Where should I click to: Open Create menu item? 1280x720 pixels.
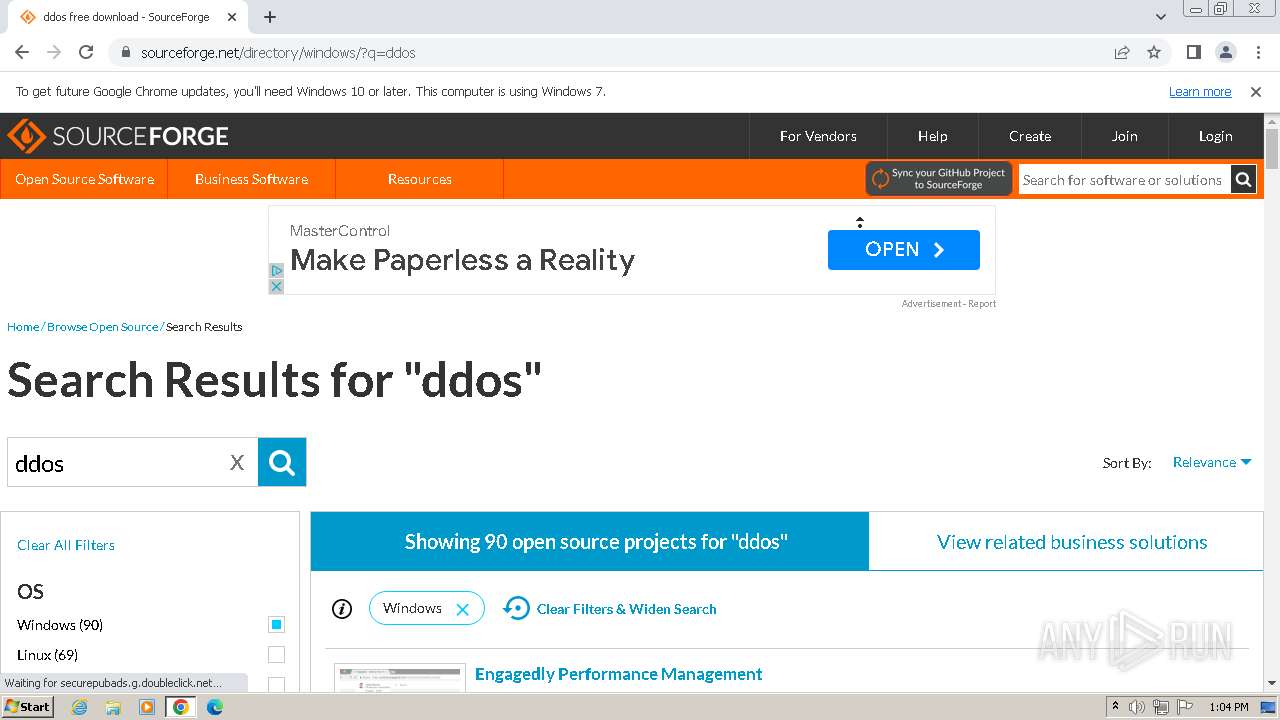click(x=1030, y=136)
